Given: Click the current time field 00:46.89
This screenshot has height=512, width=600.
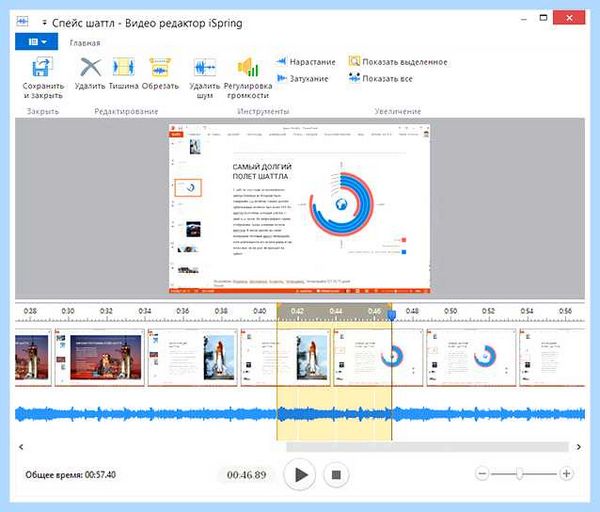Looking at the screenshot, I should (x=246, y=475).
